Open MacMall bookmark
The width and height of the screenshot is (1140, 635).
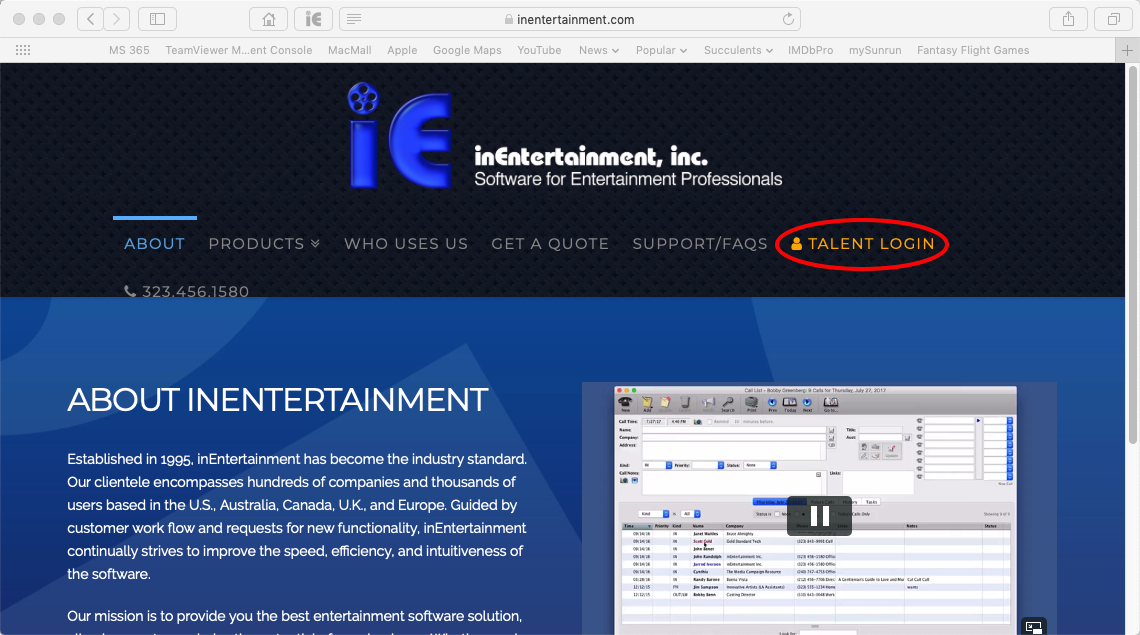[x=350, y=50]
